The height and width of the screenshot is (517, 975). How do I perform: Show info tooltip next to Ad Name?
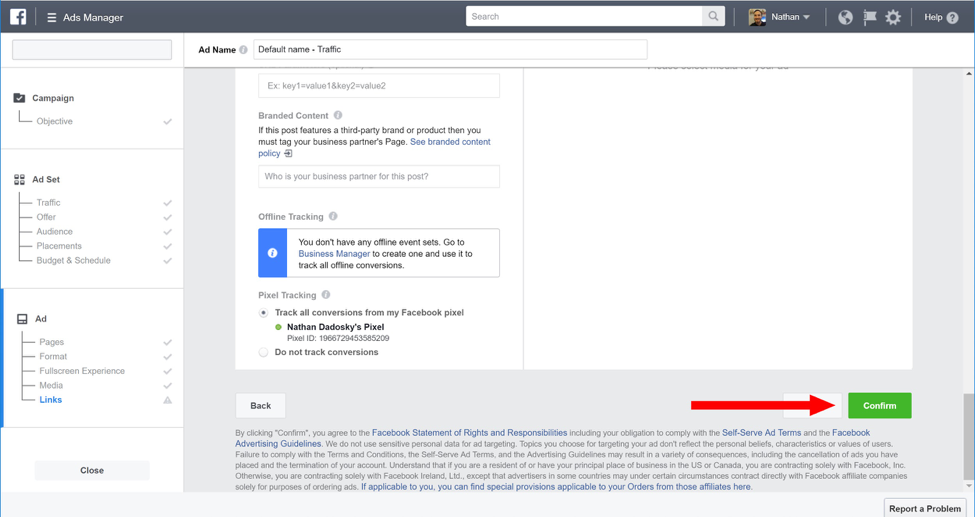coord(243,50)
